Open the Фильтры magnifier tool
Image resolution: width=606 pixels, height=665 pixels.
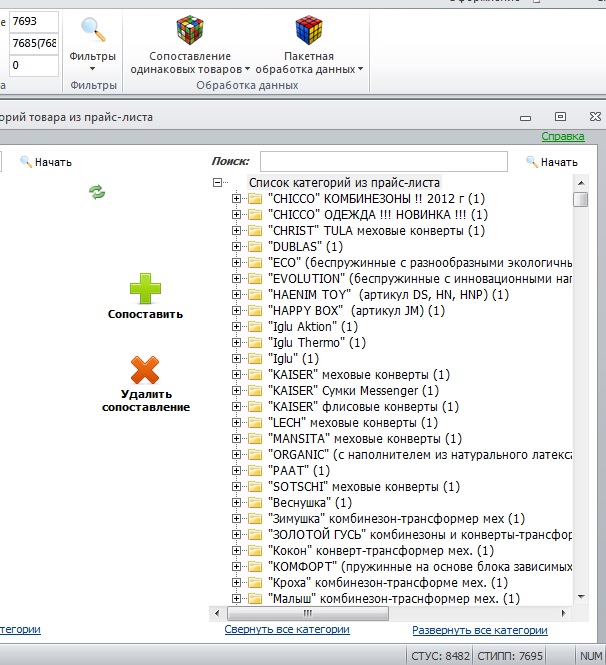click(x=93, y=30)
